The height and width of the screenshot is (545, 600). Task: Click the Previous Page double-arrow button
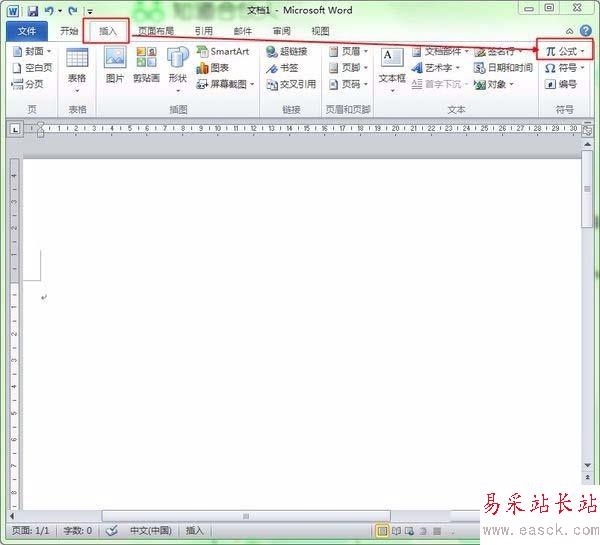coord(587,477)
